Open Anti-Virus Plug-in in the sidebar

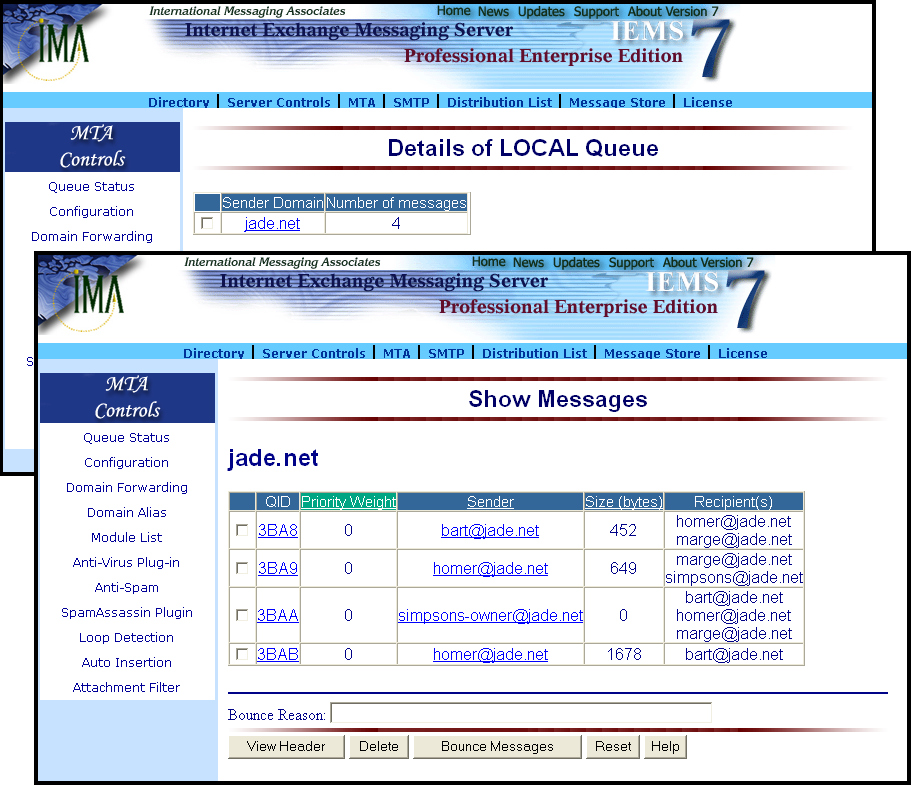tap(126, 563)
